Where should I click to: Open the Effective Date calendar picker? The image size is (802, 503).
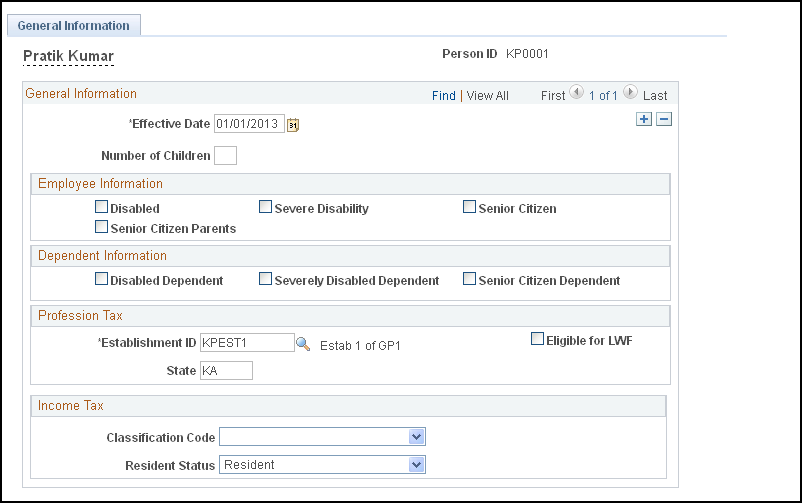pyautogui.click(x=293, y=124)
